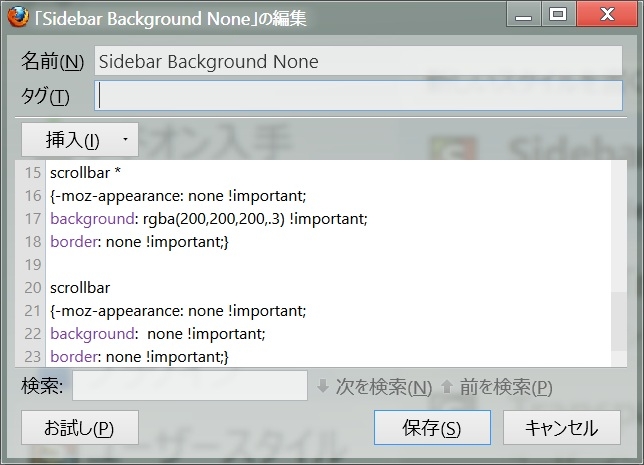This screenshot has height=465, width=644.
Task: Maximize the style edit window
Action: pos(558,15)
